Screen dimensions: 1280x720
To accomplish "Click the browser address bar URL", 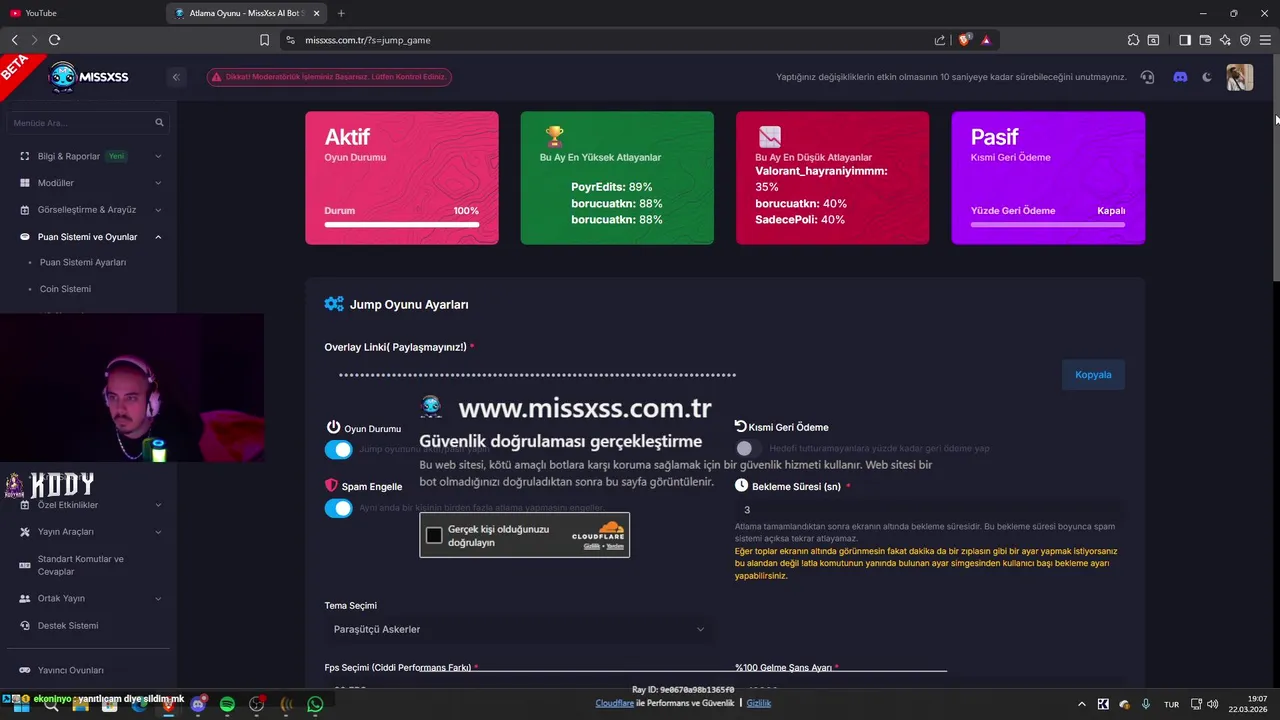I will point(367,40).
